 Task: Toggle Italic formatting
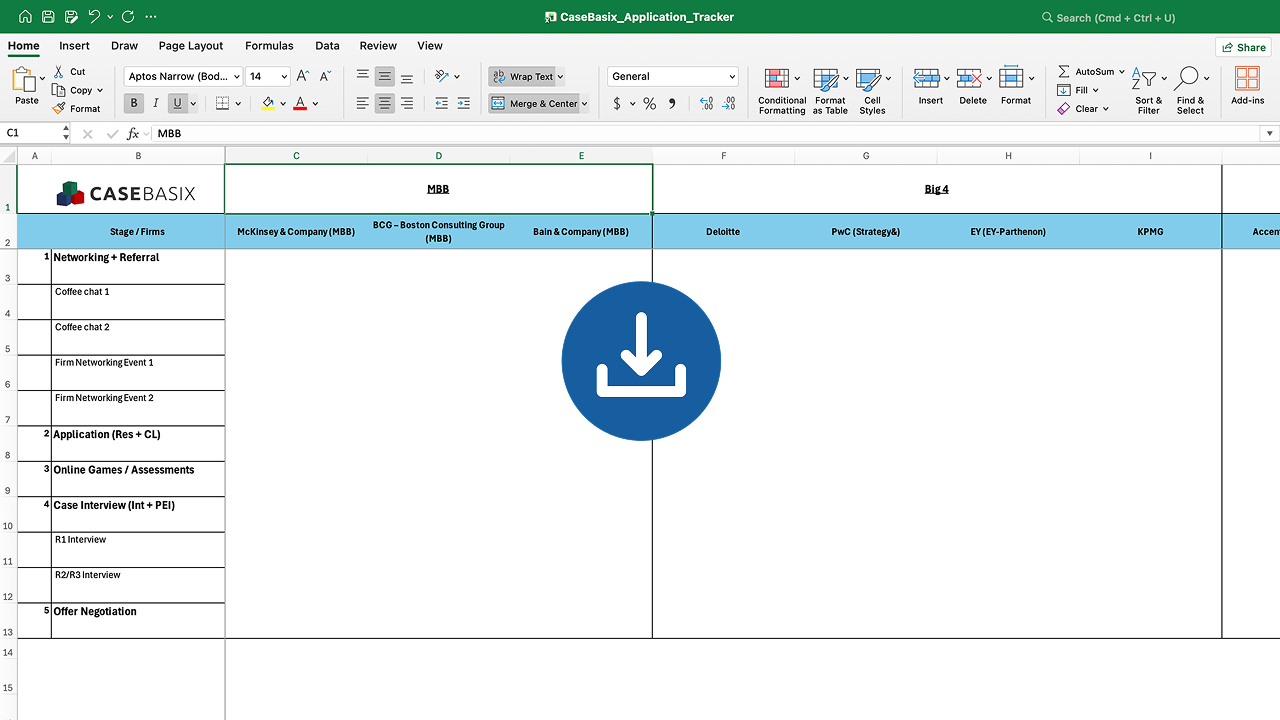(x=156, y=103)
